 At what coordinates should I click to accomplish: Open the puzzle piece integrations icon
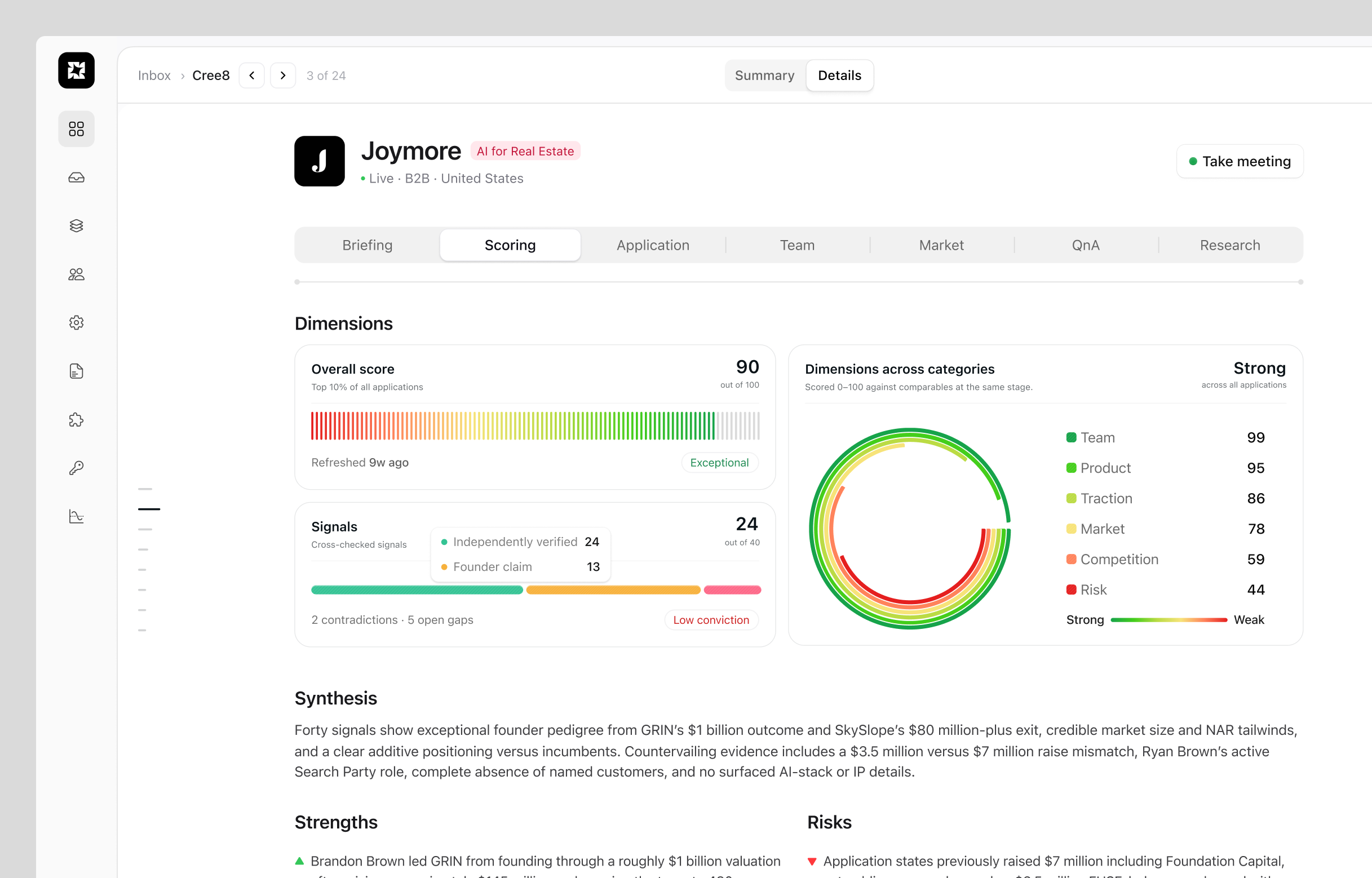(x=77, y=420)
